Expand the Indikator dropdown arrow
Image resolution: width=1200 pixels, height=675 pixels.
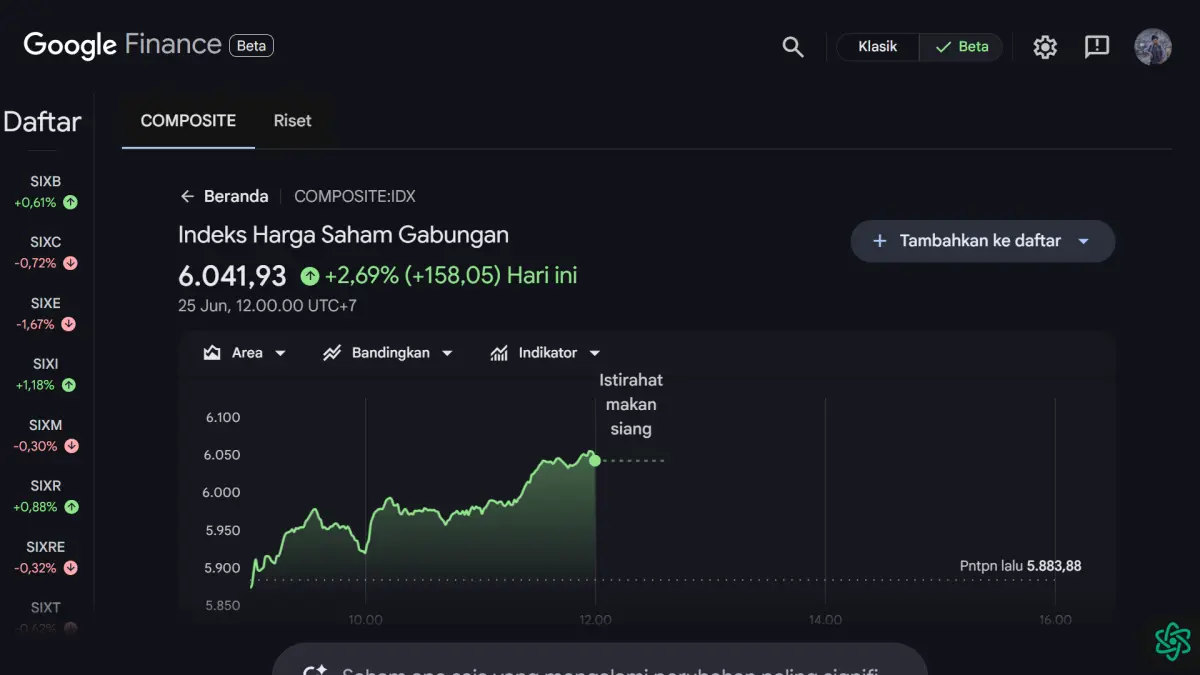[595, 353]
